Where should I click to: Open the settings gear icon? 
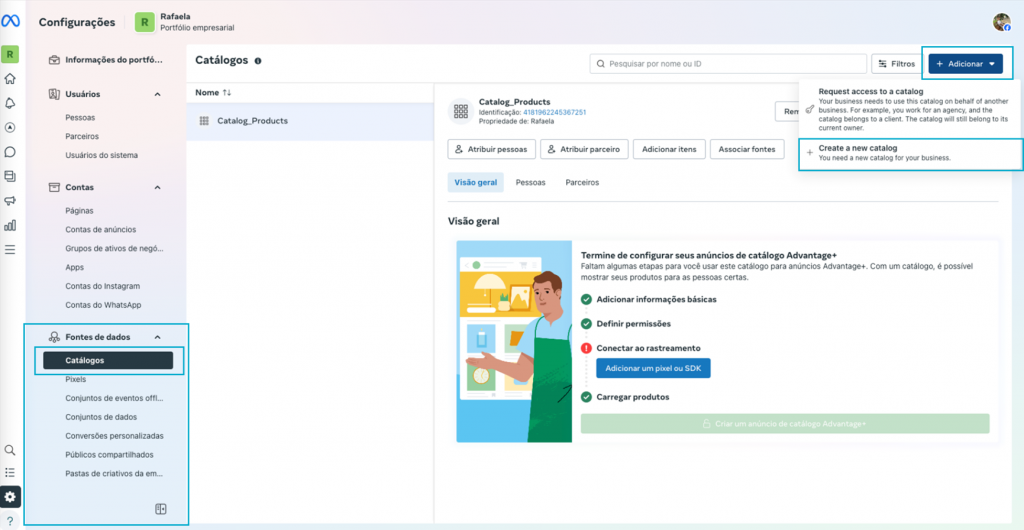pyautogui.click(x=10, y=497)
